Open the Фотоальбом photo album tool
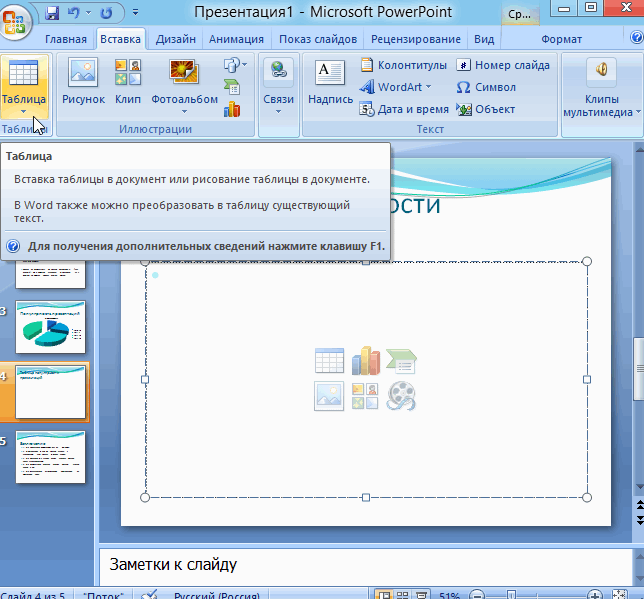Image resolution: width=644 pixels, height=599 pixels. pos(184,85)
